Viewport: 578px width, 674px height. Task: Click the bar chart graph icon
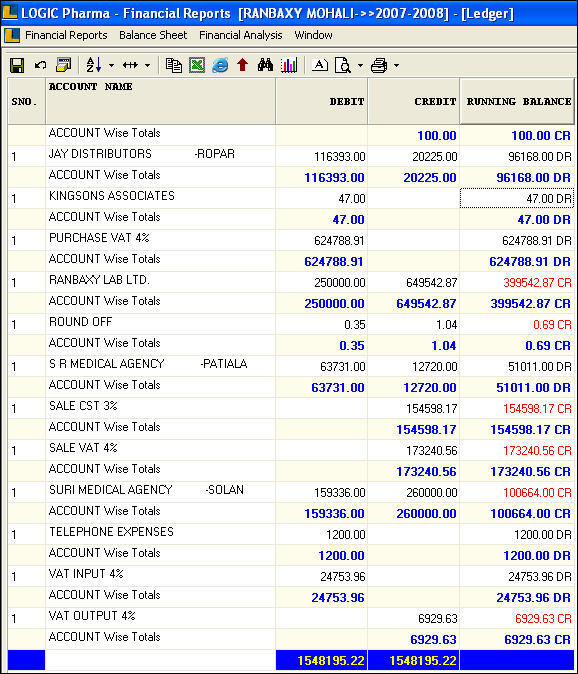289,65
